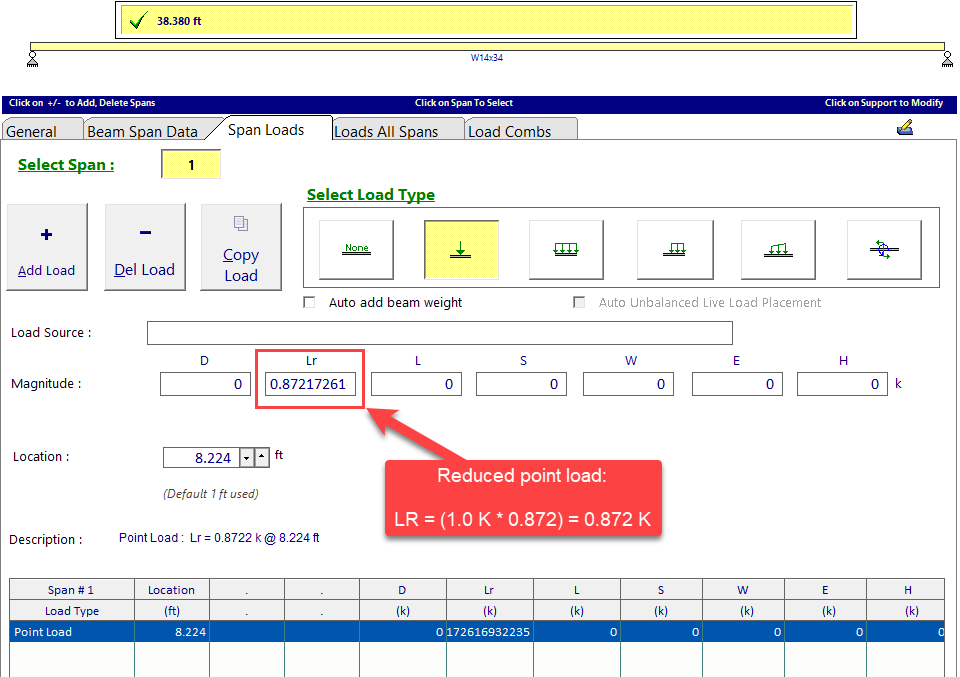Switch to Beam Span Data tab

145,131
